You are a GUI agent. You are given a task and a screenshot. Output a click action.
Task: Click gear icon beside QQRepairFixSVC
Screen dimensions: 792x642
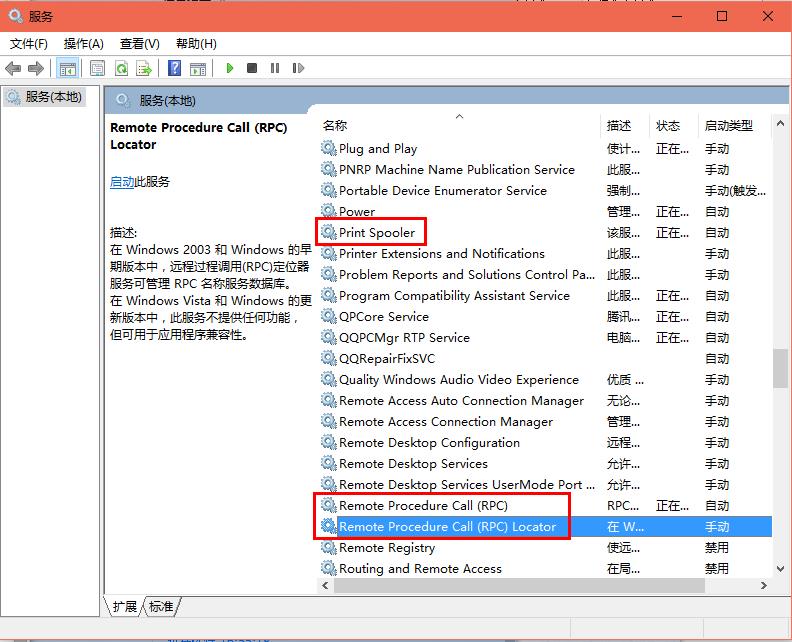point(328,358)
